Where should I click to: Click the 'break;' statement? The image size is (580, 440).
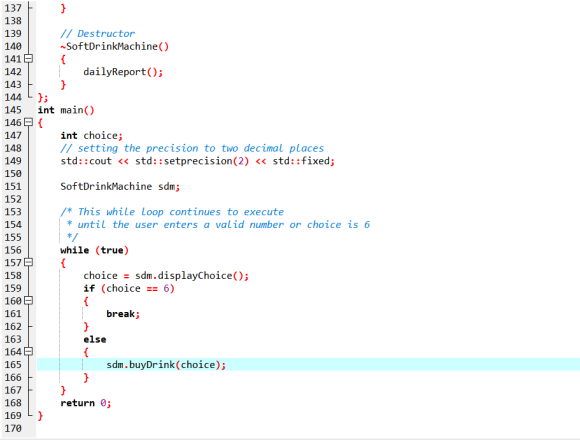pyautogui.click(x=123, y=314)
